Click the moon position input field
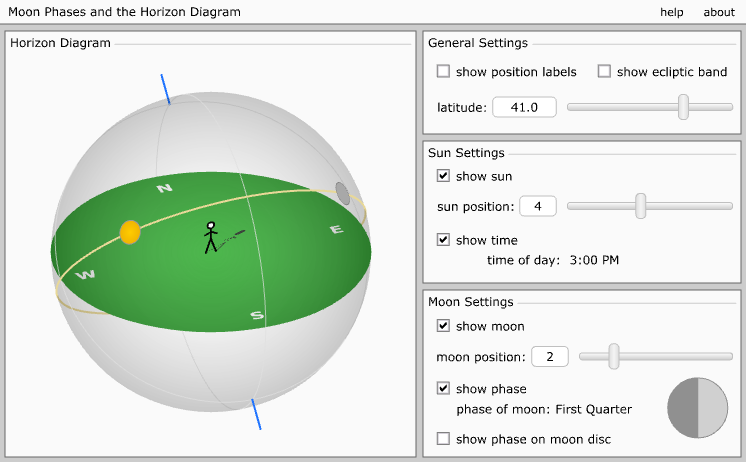The height and width of the screenshot is (462, 746). (x=550, y=356)
